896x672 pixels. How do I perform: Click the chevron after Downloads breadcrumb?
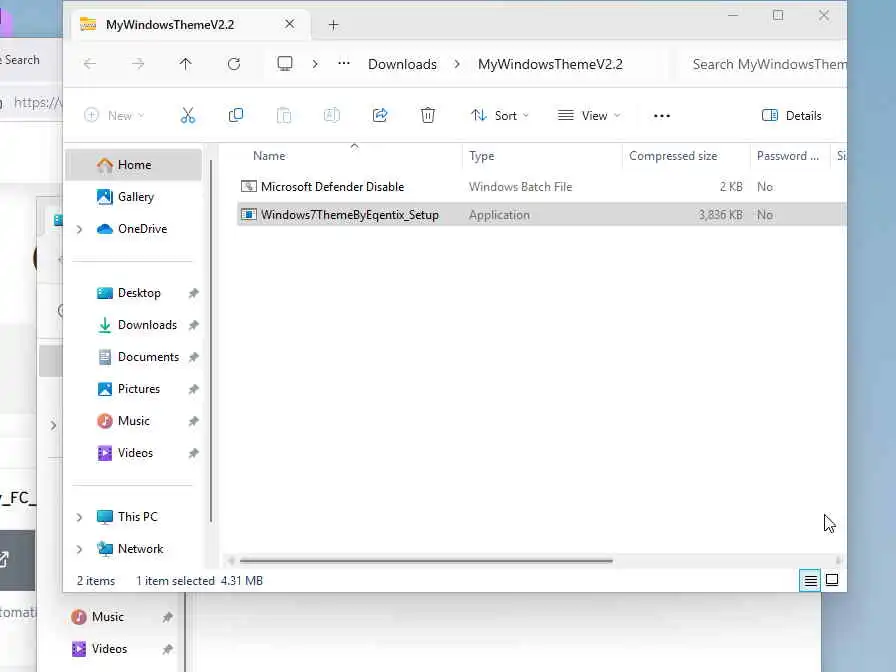point(457,64)
